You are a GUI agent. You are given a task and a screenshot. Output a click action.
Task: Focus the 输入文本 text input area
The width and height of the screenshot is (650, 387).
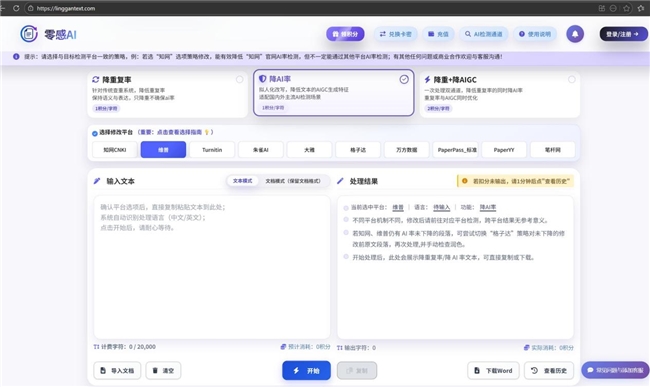(x=212, y=267)
